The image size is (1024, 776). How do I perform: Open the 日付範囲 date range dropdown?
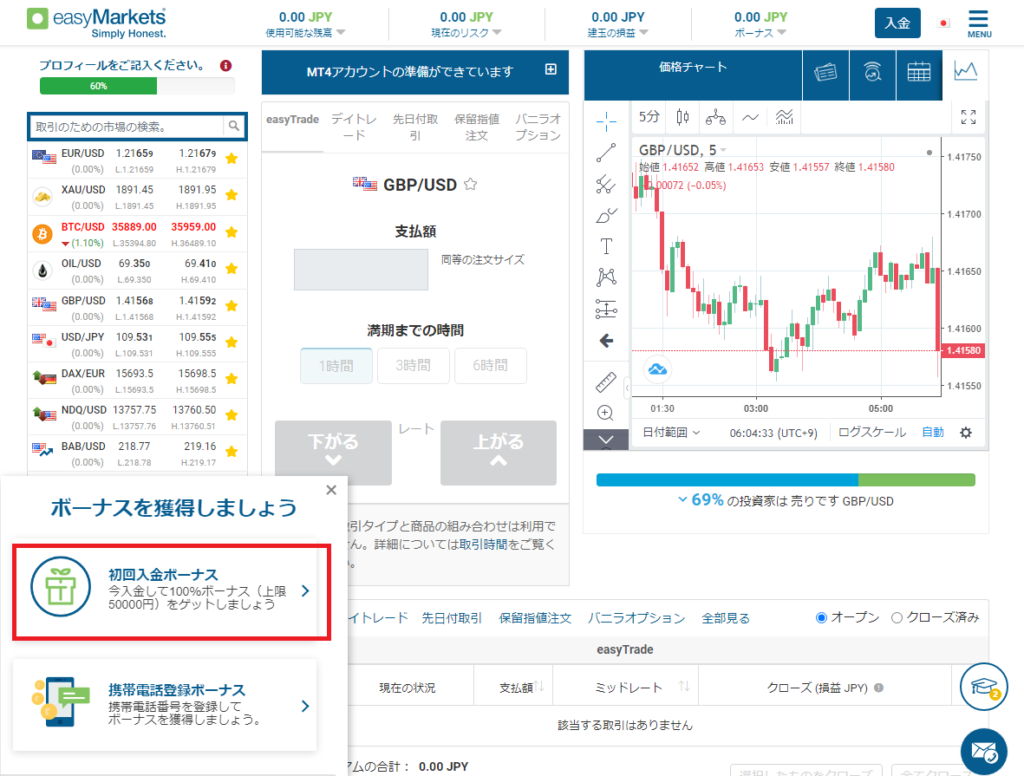671,432
